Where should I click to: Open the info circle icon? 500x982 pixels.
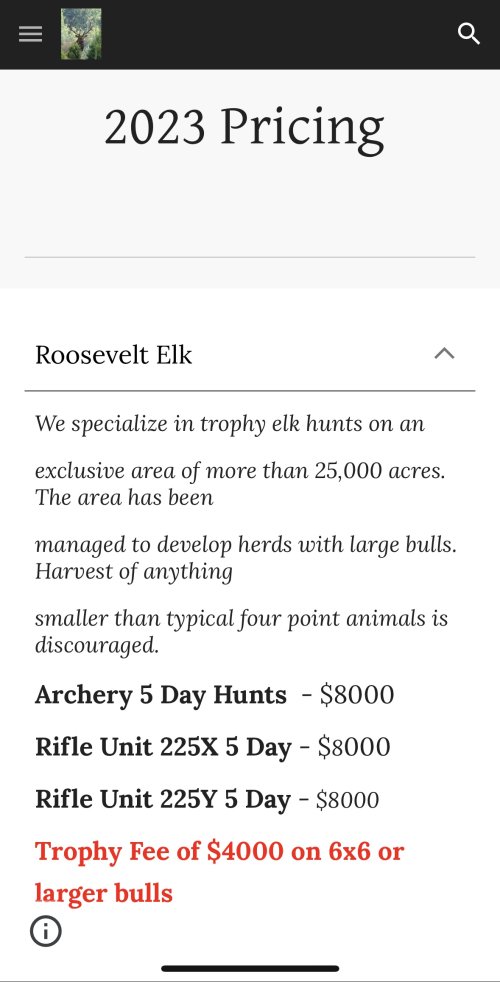46,931
